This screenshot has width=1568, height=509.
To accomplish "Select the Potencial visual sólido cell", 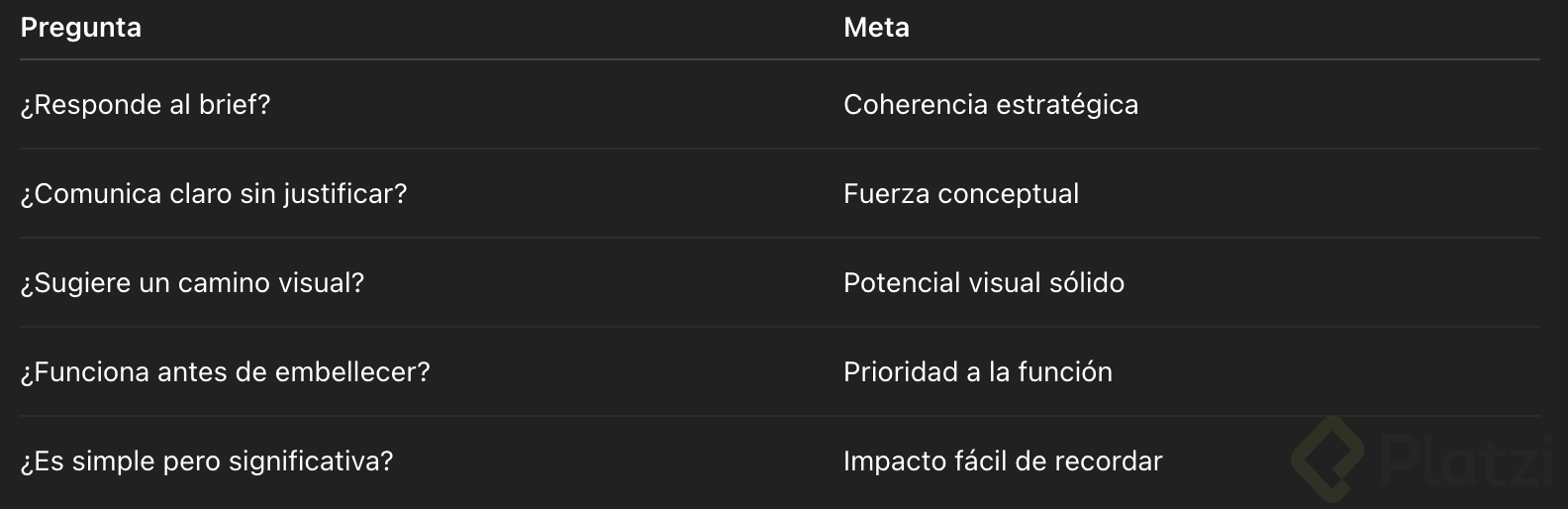I will coord(983,283).
